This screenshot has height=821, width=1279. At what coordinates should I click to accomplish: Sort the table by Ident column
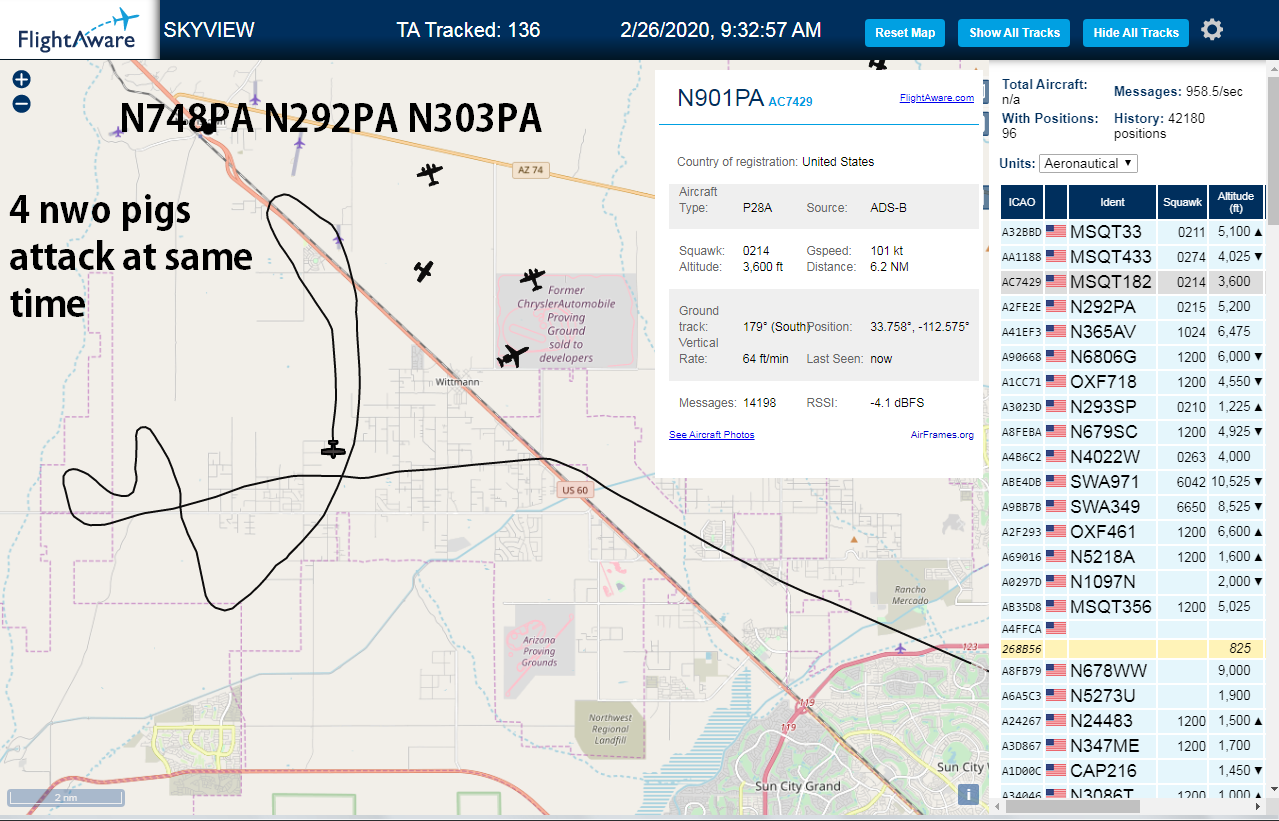pyautogui.click(x=1112, y=202)
